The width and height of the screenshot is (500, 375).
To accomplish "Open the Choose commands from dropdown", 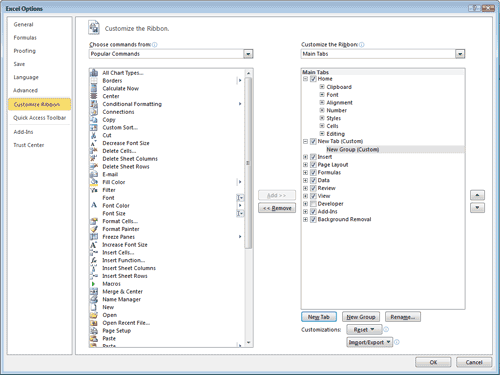I will tap(248, 54).
